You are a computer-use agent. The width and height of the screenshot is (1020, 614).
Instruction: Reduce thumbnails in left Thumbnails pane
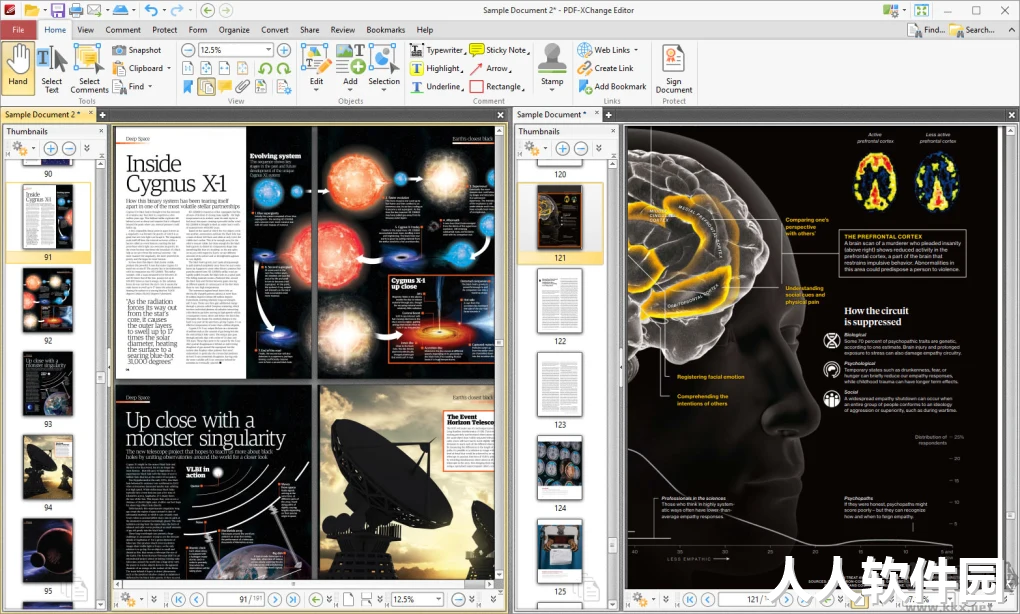point(68,149)
